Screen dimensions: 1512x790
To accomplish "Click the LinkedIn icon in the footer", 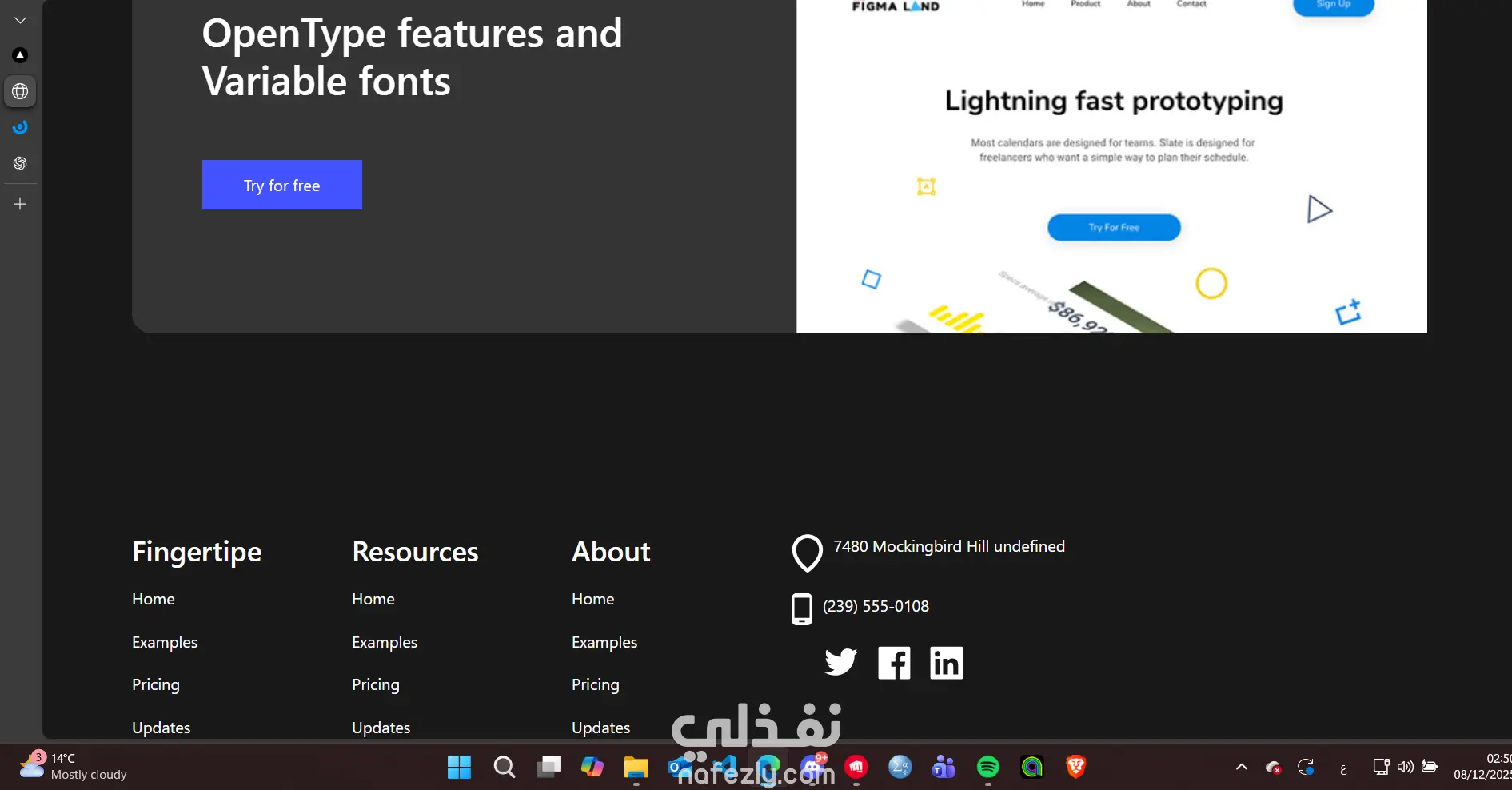I will pyautogui.click(x=946, y=663).
